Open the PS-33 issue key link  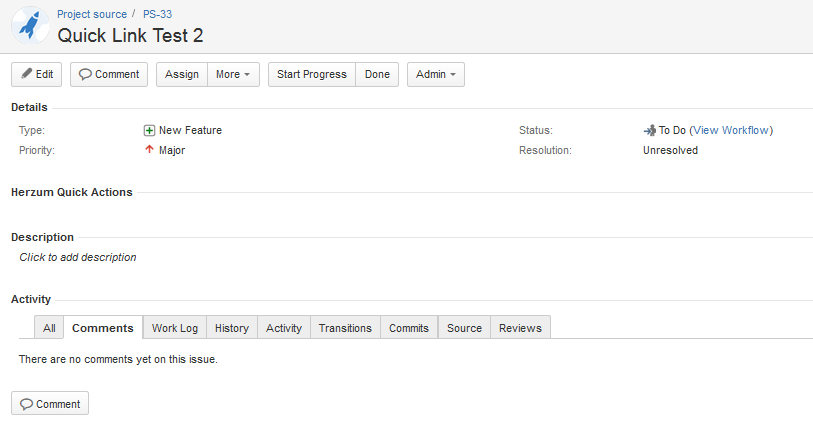click(159, 15)
